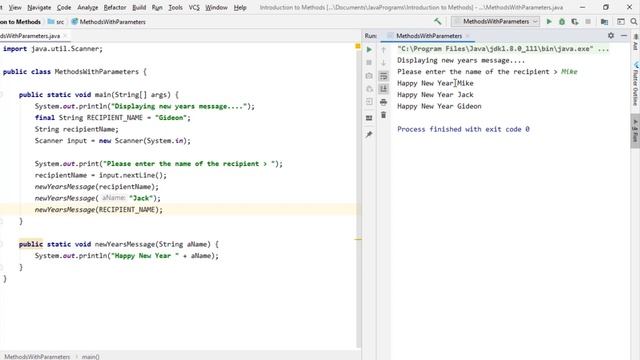Click the analysis status indicator atop the editor stripe
This screenshot has width=640, height=360.
358,47
